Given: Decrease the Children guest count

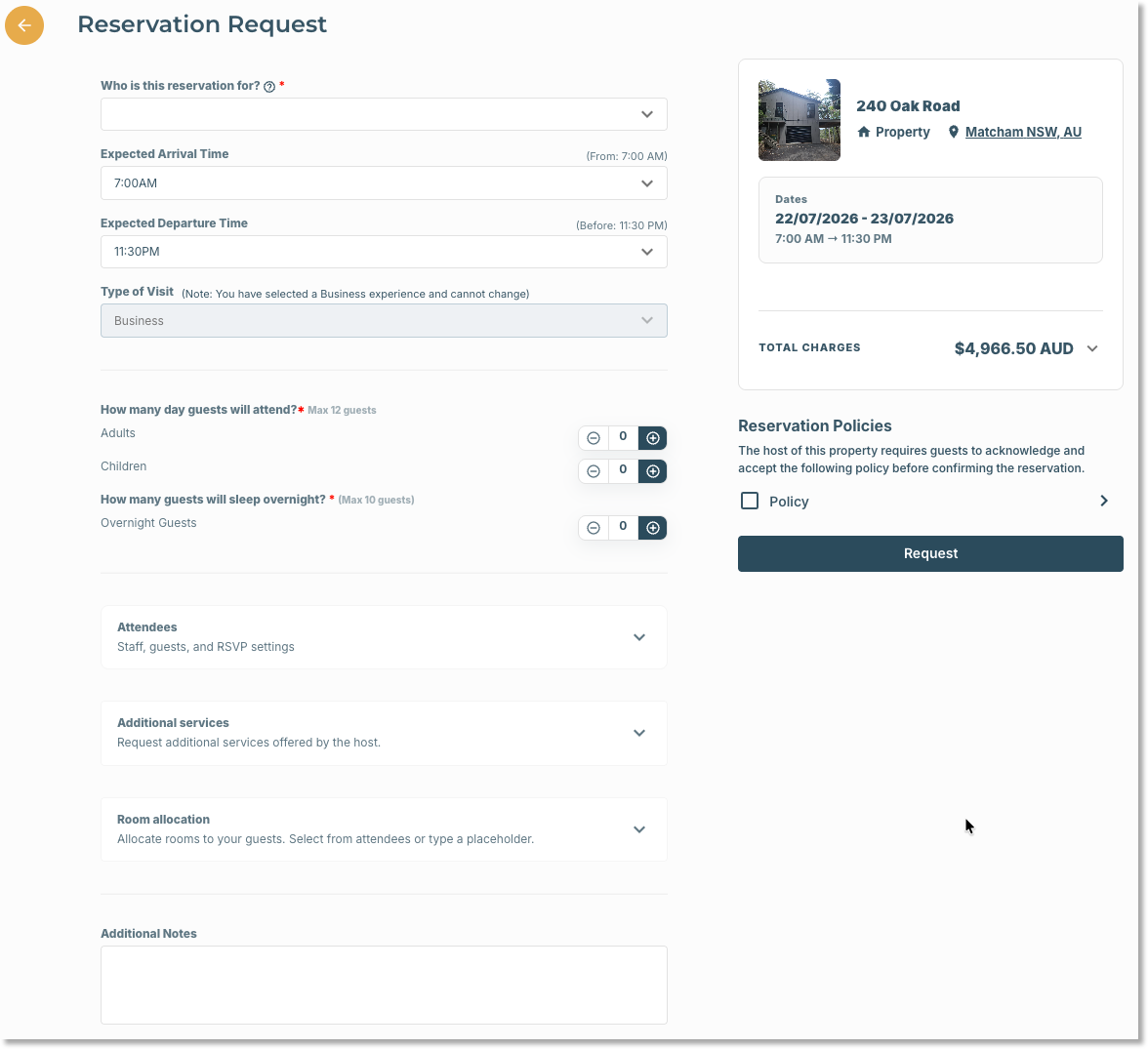Looking at the screenshot, I should pos(594,470).
